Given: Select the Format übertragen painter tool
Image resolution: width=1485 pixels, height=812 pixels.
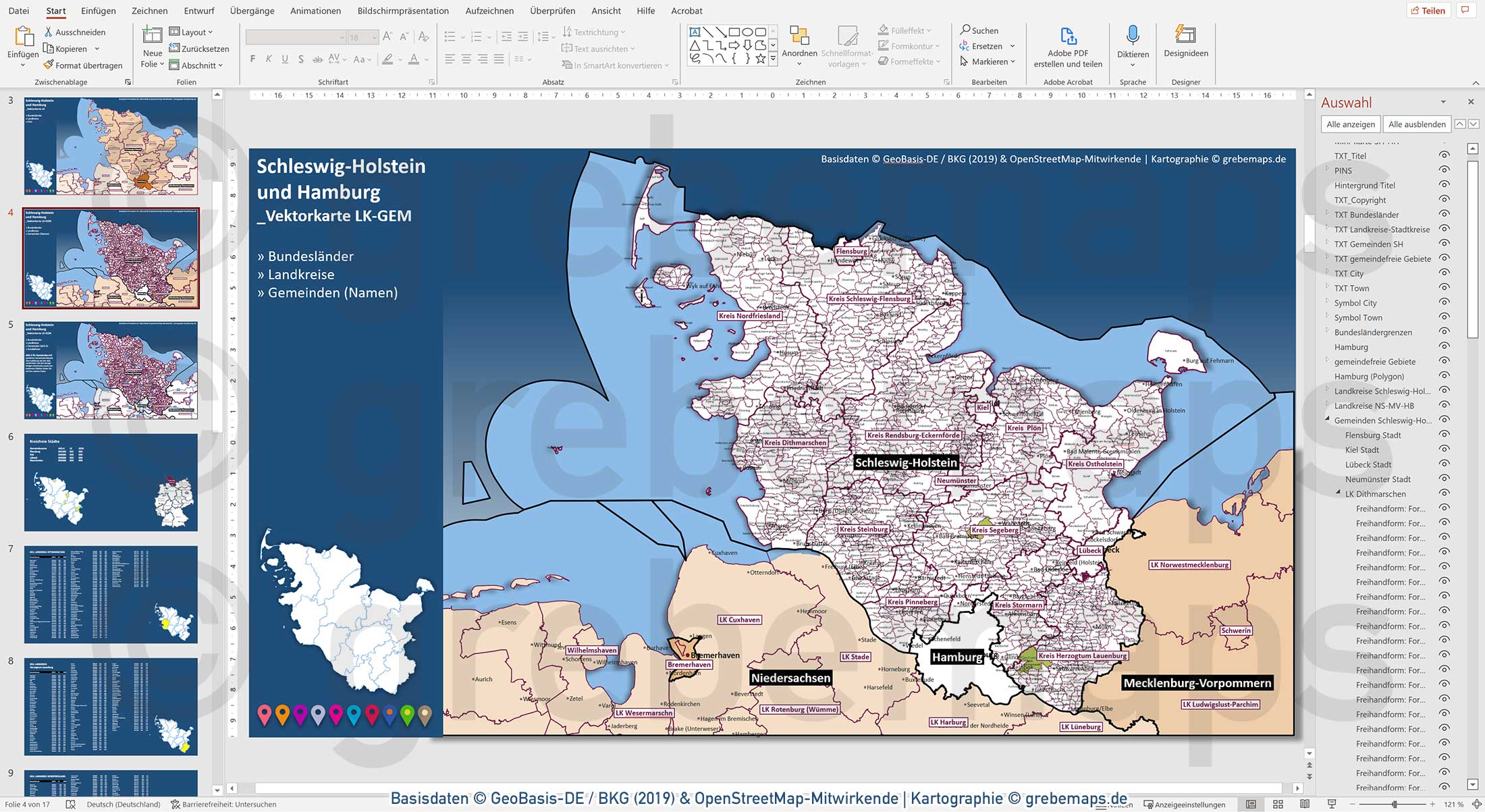Looking at the screenshot, I should point(82,65).
